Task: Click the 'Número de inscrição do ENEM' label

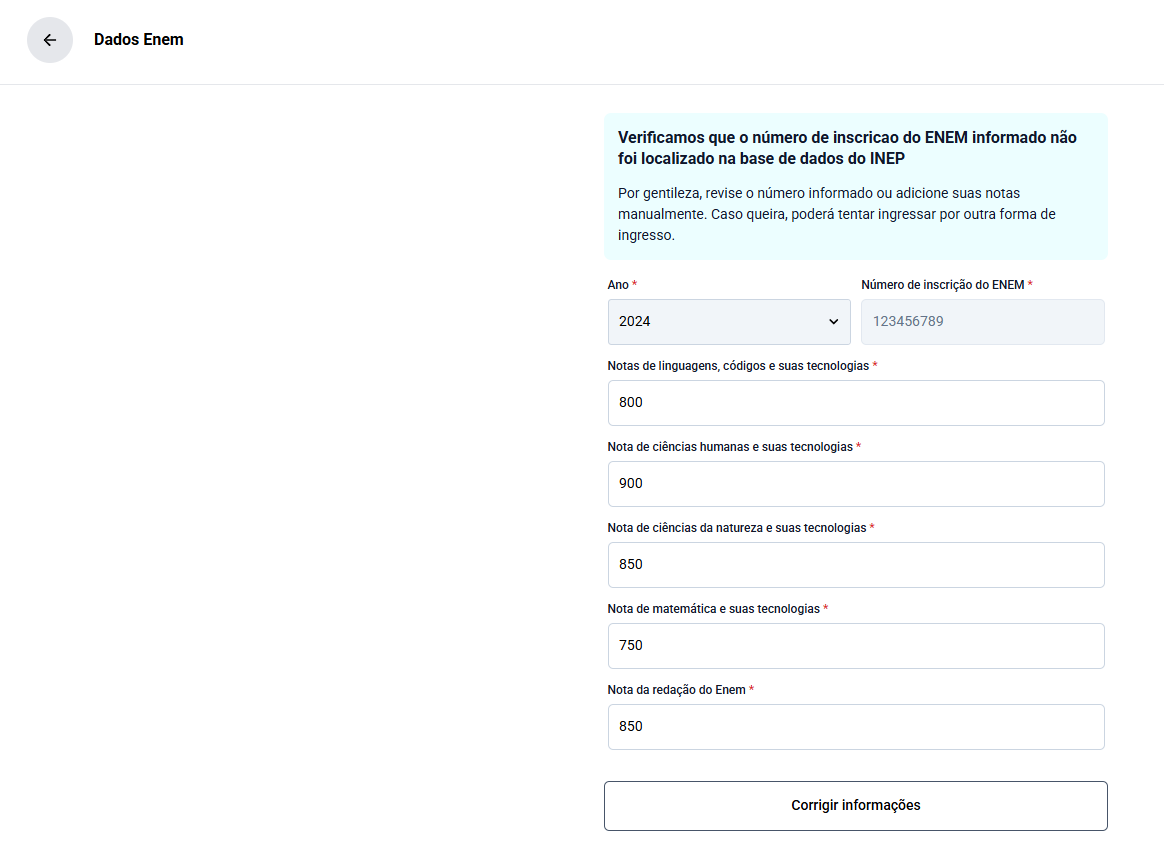Action: (946, 284)
